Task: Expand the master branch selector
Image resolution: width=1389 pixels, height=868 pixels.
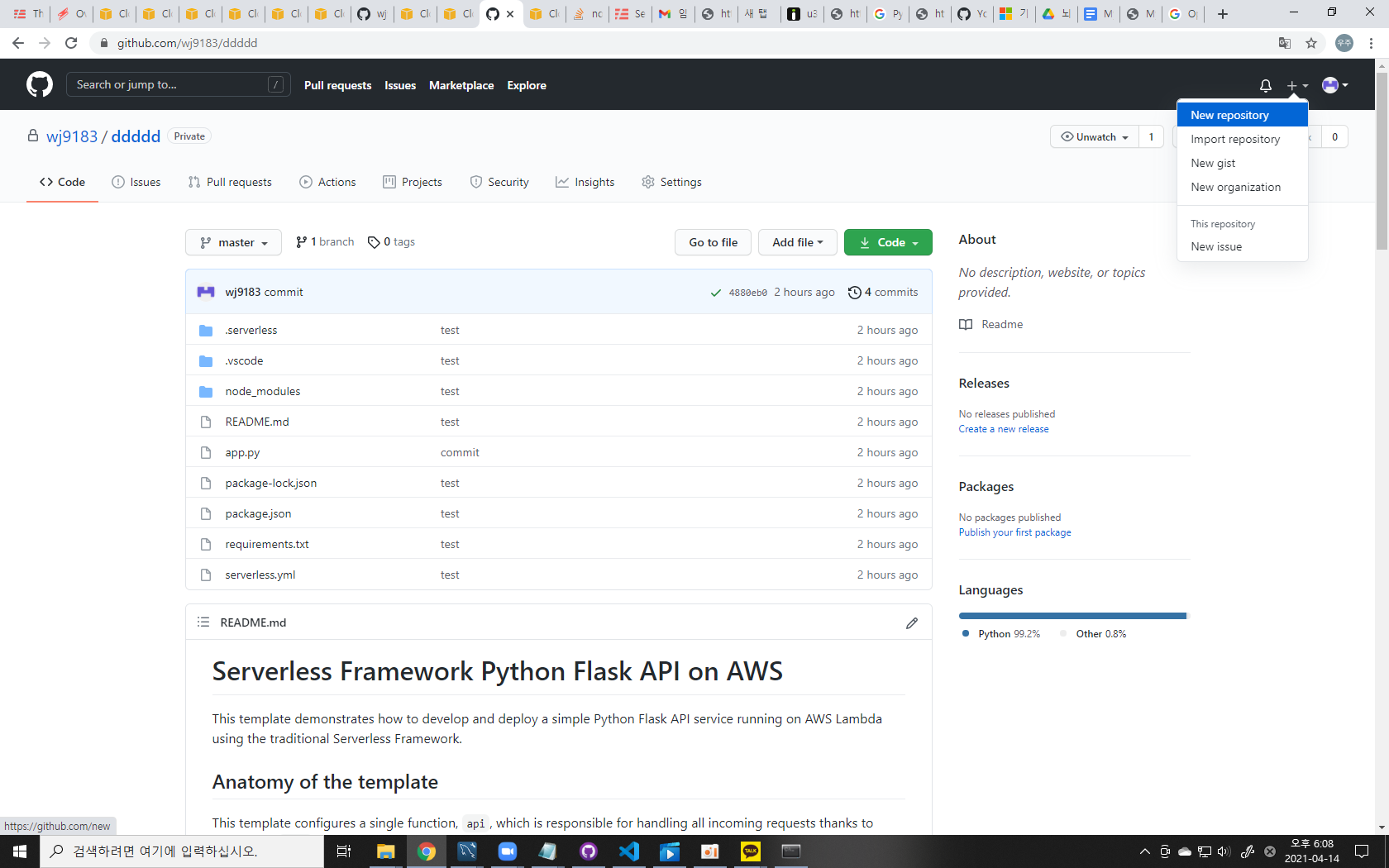Action: click(x=234, y=242)
